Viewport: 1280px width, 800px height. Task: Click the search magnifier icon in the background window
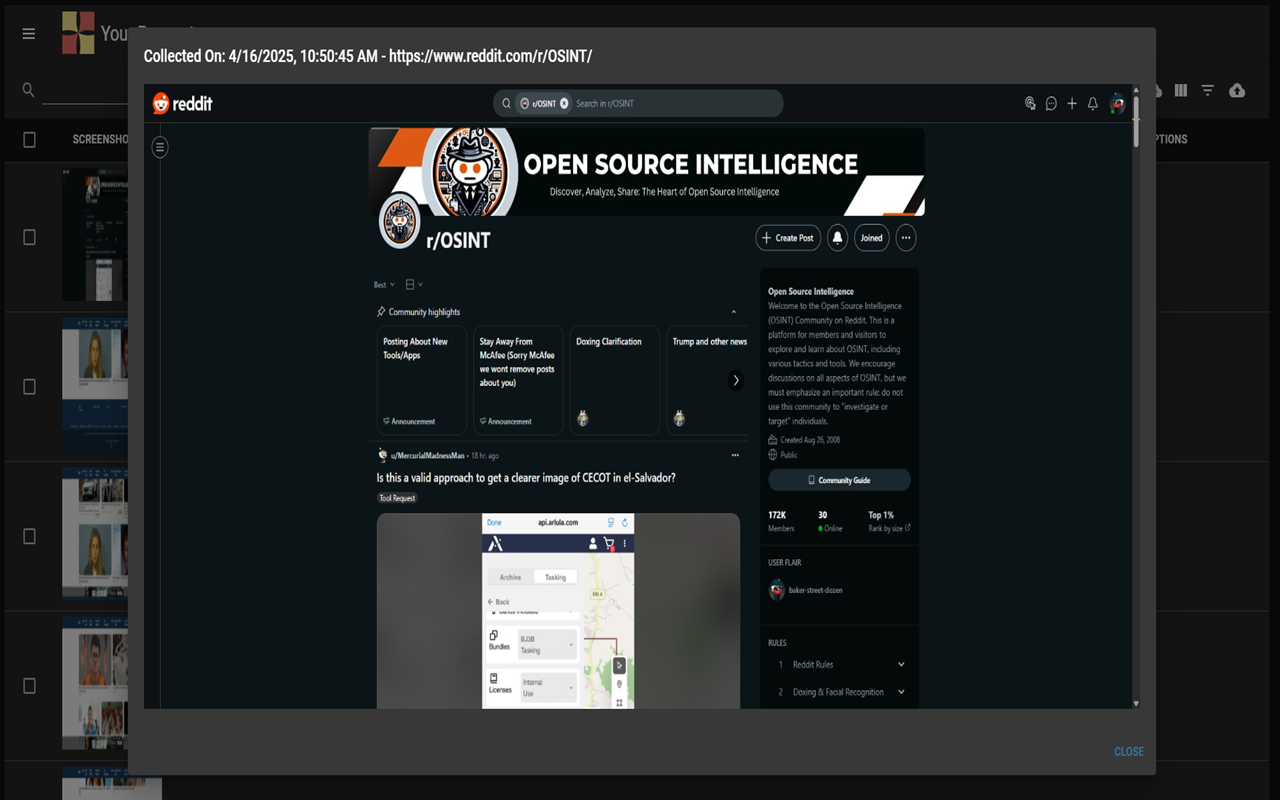(x=29, y=90)
